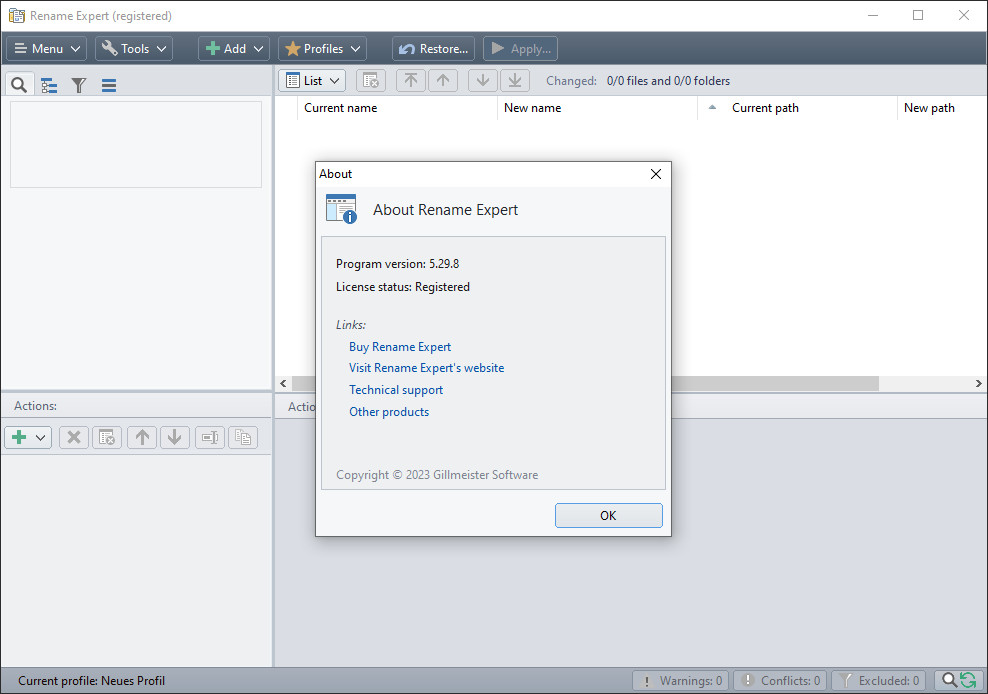Click the rename action icon
Viewport: 988px width, 694px height.
pyautogui.click(x=210, y=437)
